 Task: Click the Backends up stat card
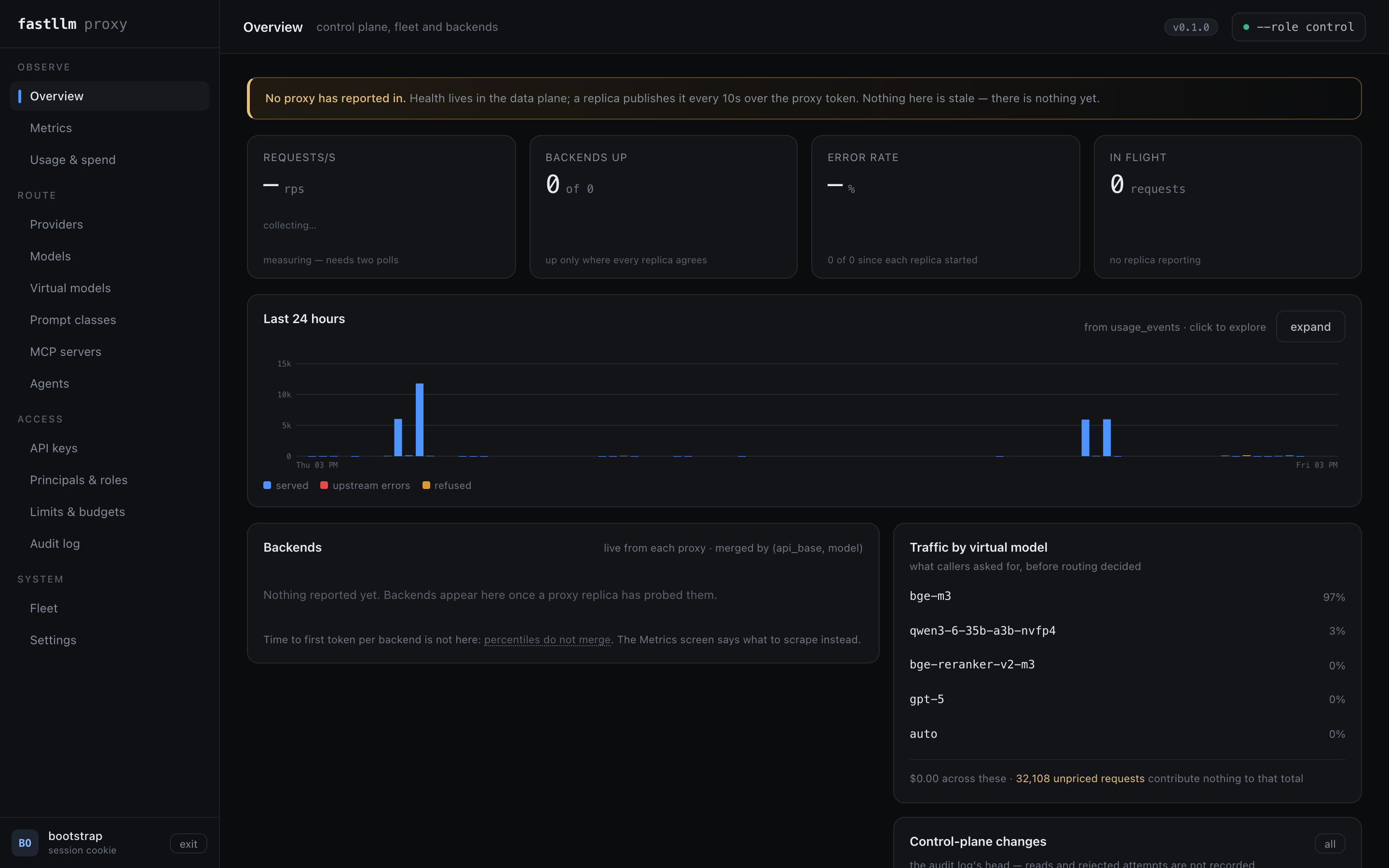pos(663,207)
